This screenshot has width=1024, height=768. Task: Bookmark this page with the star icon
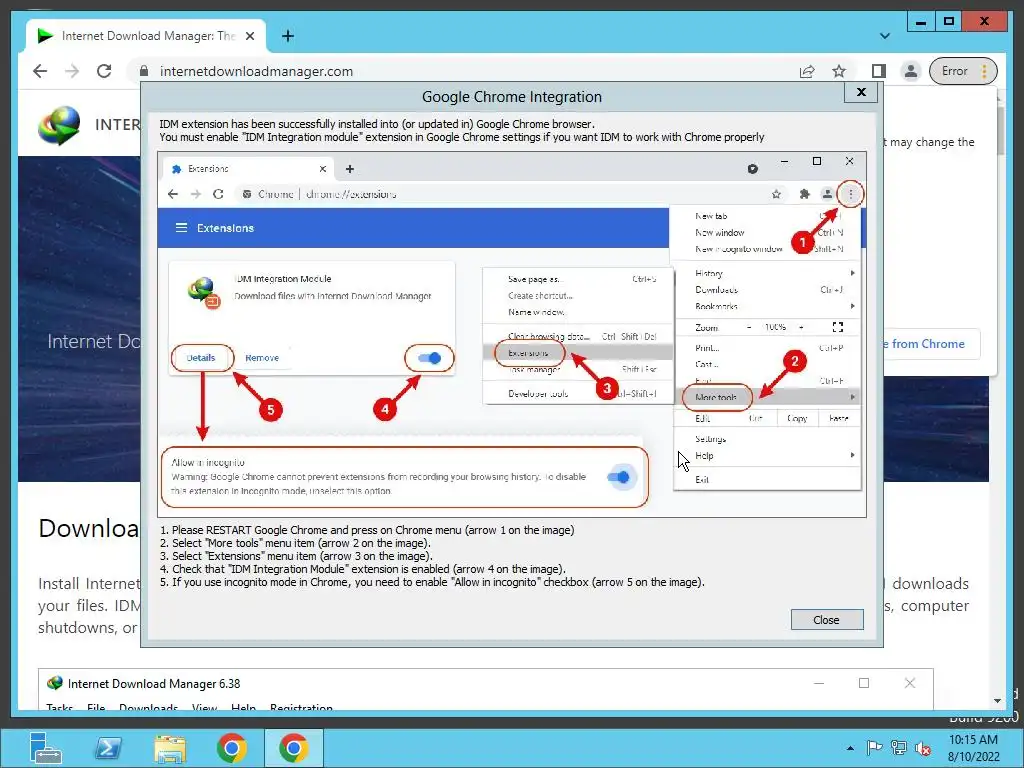click(x=839, y=71)
